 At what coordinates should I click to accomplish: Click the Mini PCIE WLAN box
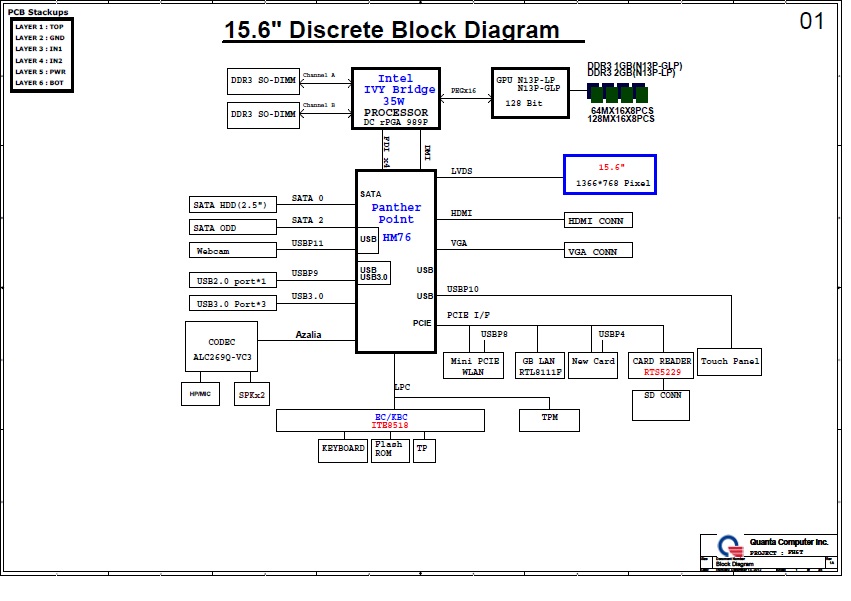(473, 365)
